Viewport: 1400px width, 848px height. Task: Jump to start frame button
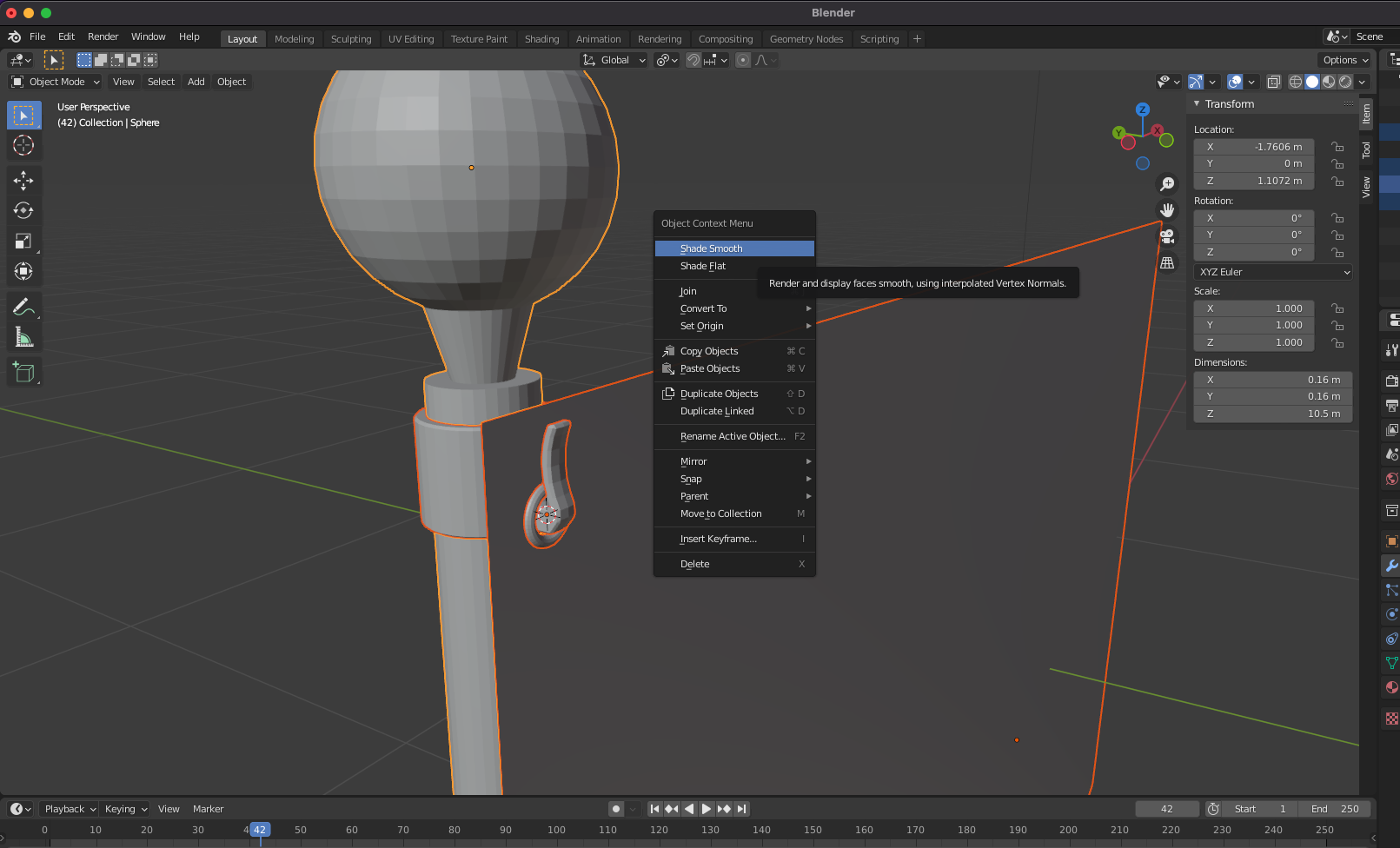coord(654,809)
